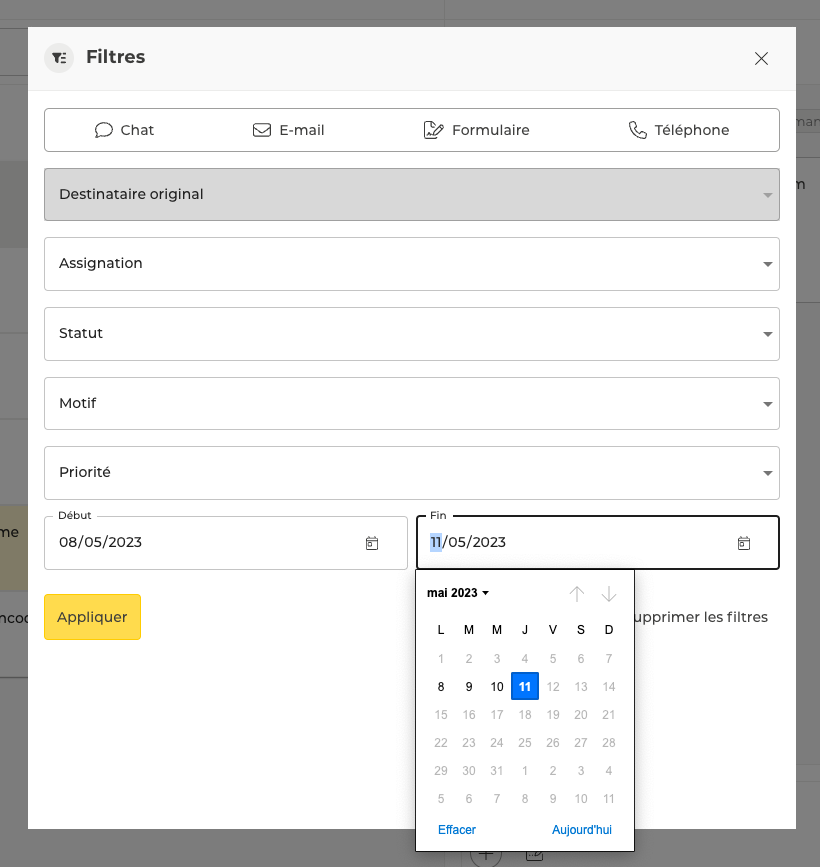This screenshot has width=820, height=867.
Task: Close the Filtres dialog with X
Action: point(761,59)
